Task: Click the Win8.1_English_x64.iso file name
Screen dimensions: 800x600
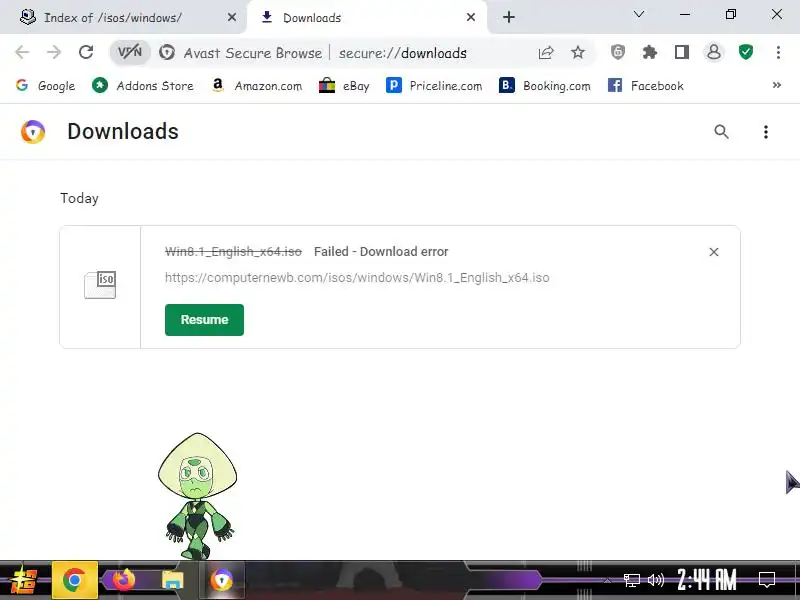Action: click(x=233, y=252)
